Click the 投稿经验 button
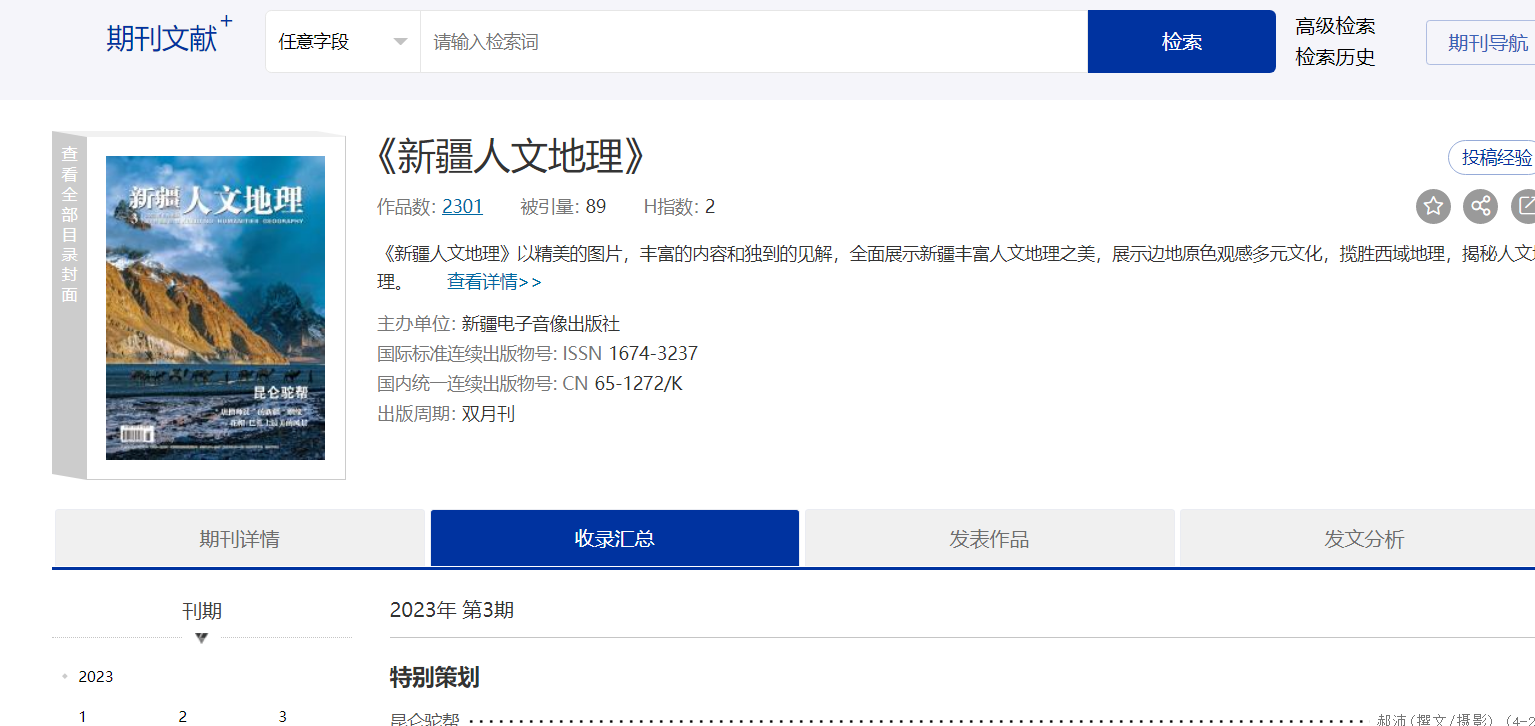The width and height of the screenshot is (1535, 726). [x=1494, y=158]
